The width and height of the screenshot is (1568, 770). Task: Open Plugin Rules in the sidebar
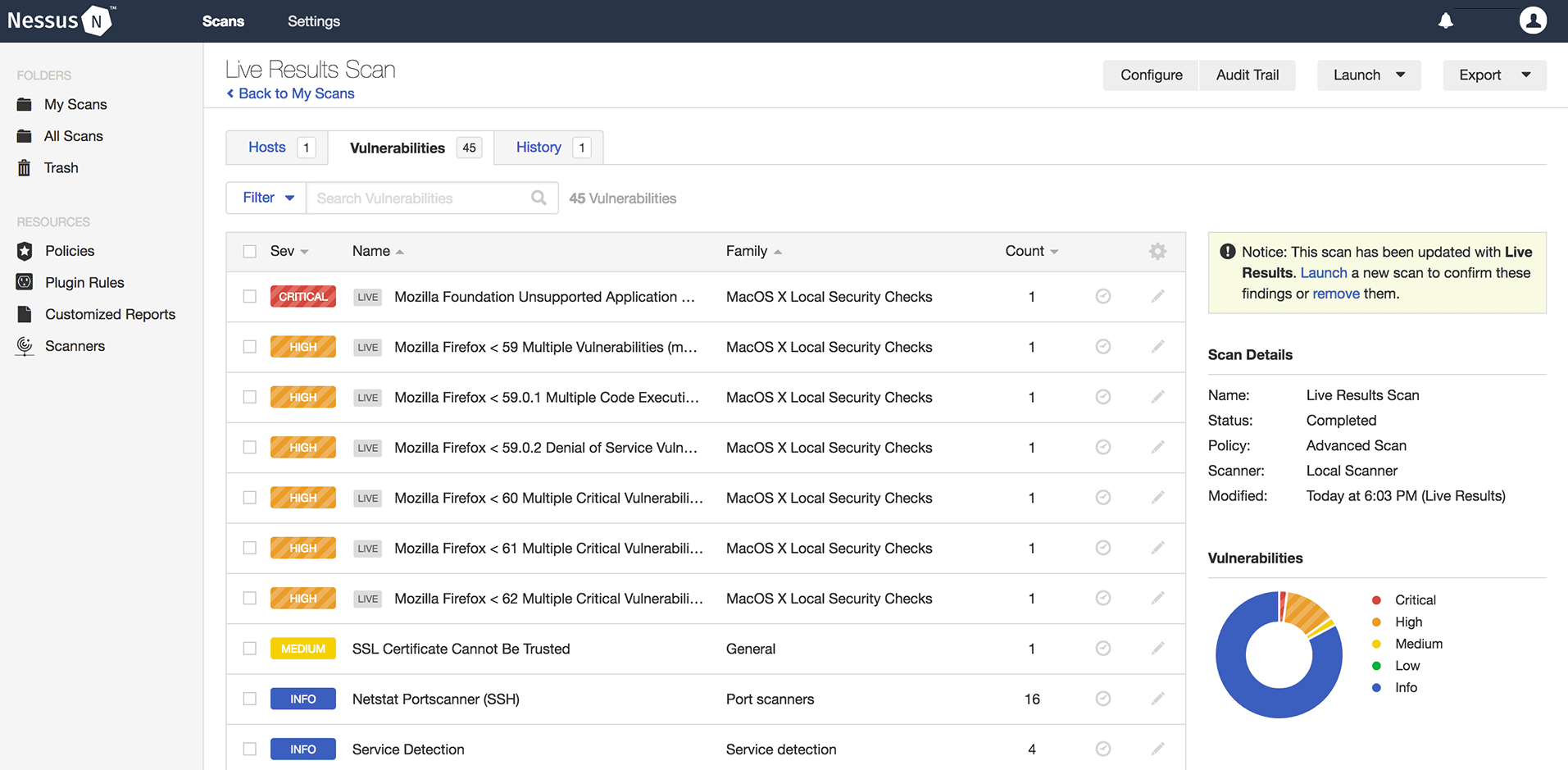[84, 283]
